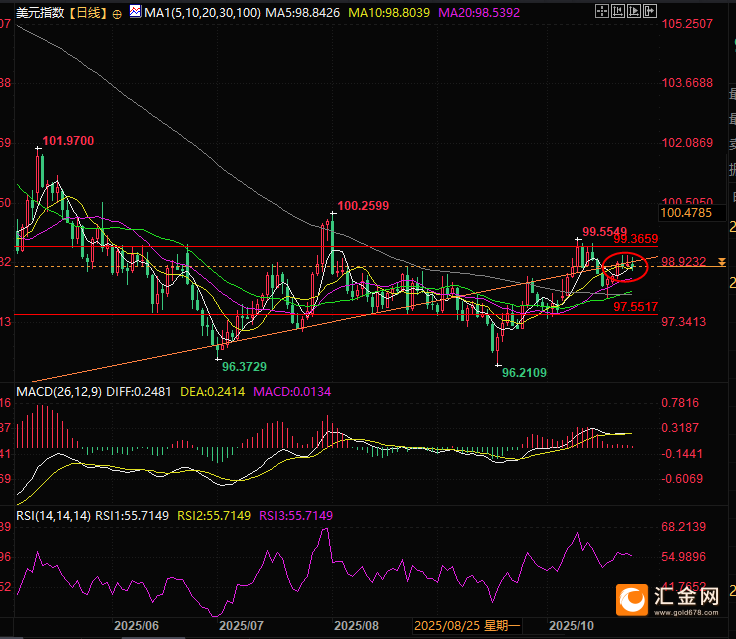Click the MACD(26,12,9) indicator label
736x639 pixels.
coord(59,392)
